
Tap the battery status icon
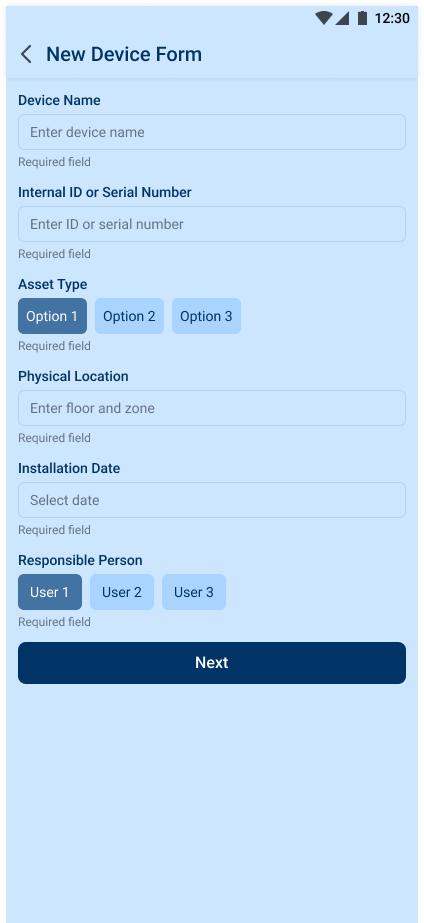tap(362, 18)
